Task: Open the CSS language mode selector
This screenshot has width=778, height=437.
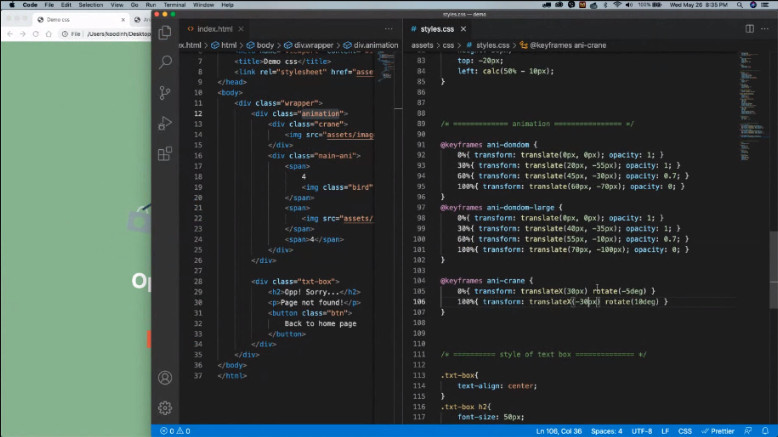Action: click(x=685, y=431)
